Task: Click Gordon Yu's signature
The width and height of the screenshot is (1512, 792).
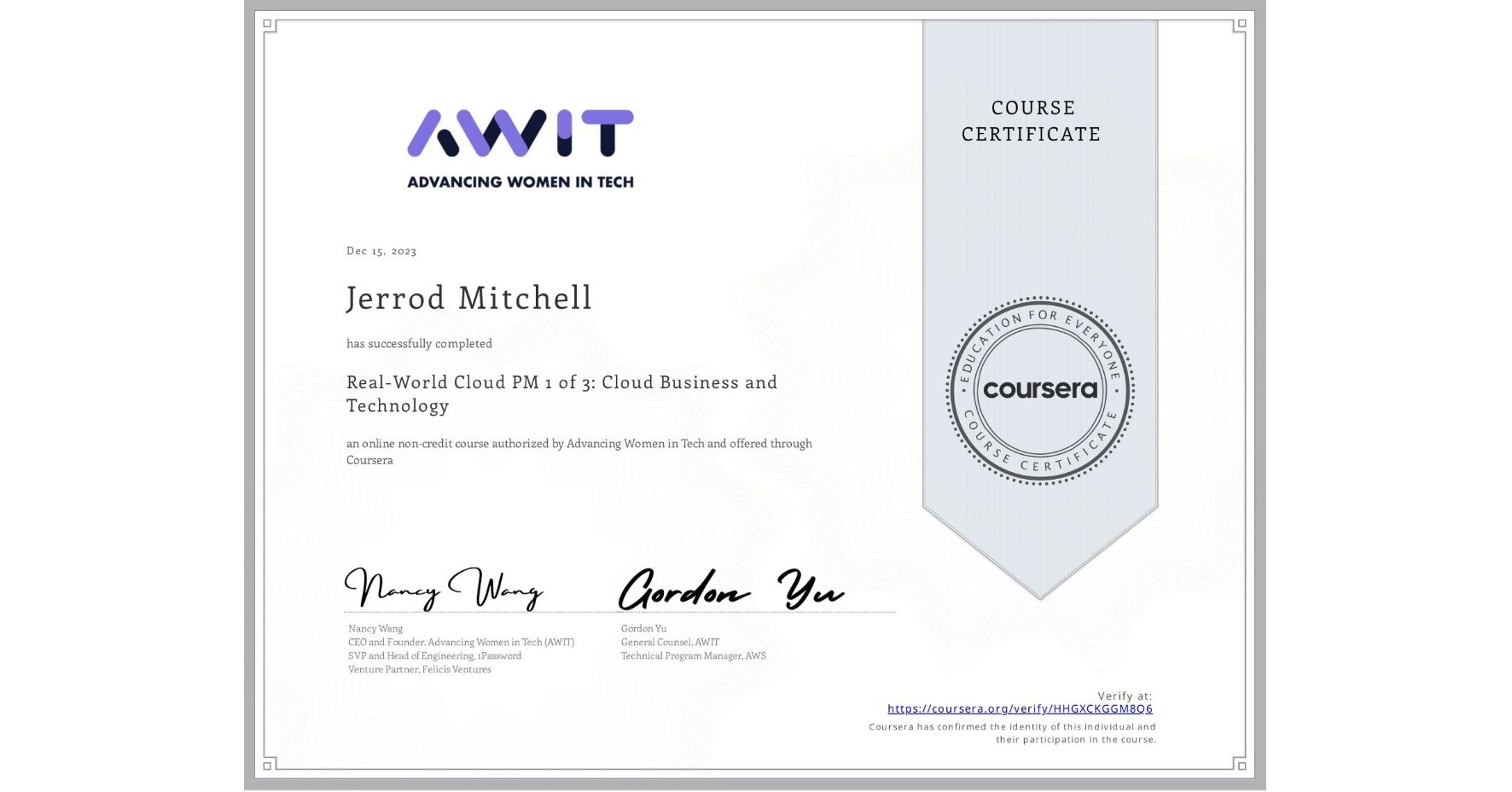Action: pyautogui.click(x=731, y=589)
